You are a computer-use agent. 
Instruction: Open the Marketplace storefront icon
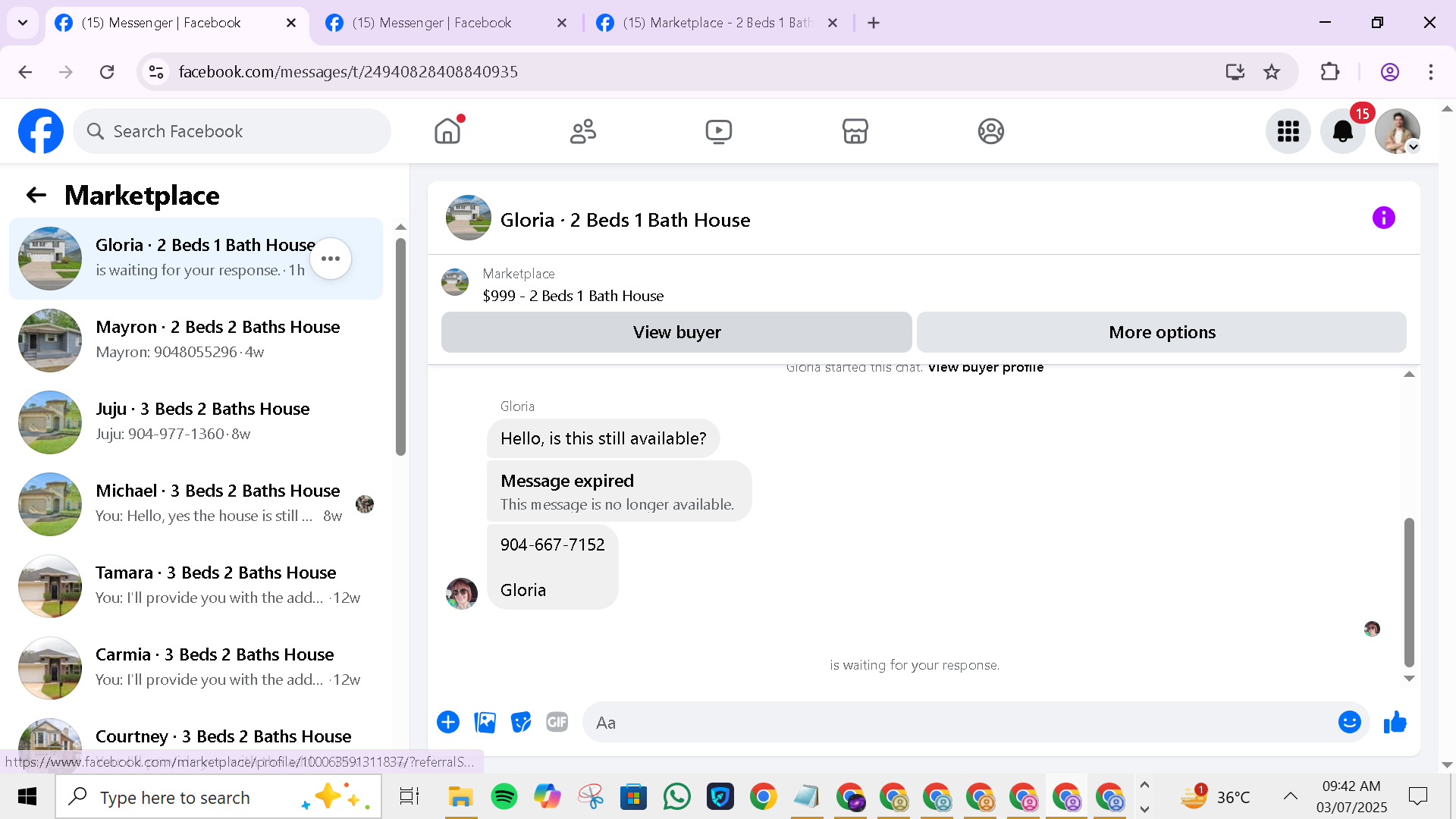point(855,131)
